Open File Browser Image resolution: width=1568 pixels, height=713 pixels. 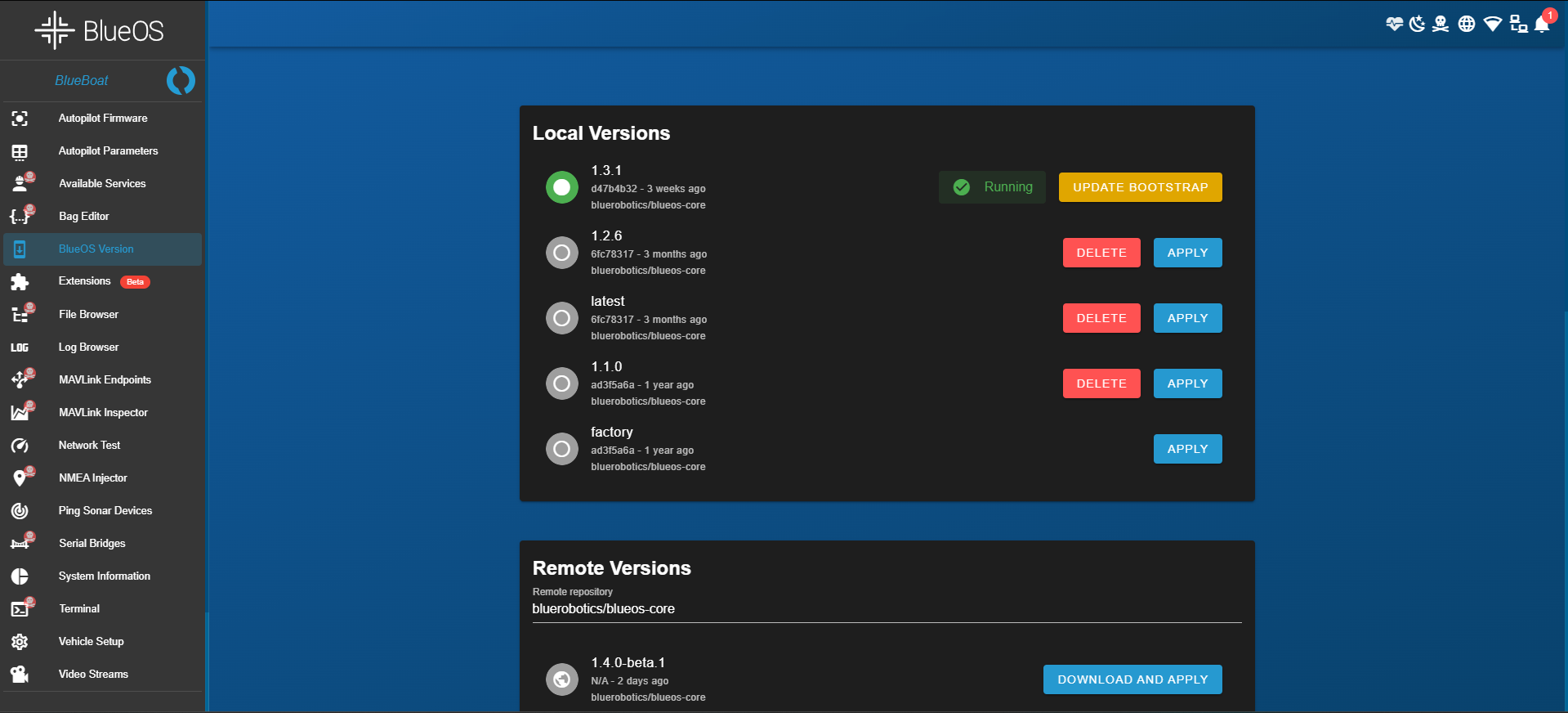[103, 315]
